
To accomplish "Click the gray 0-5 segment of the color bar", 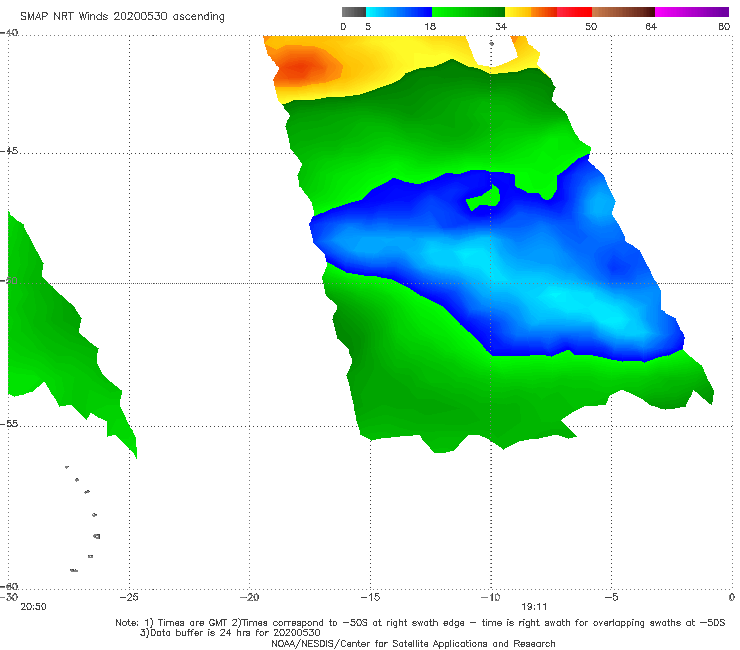I will [354, 12].
